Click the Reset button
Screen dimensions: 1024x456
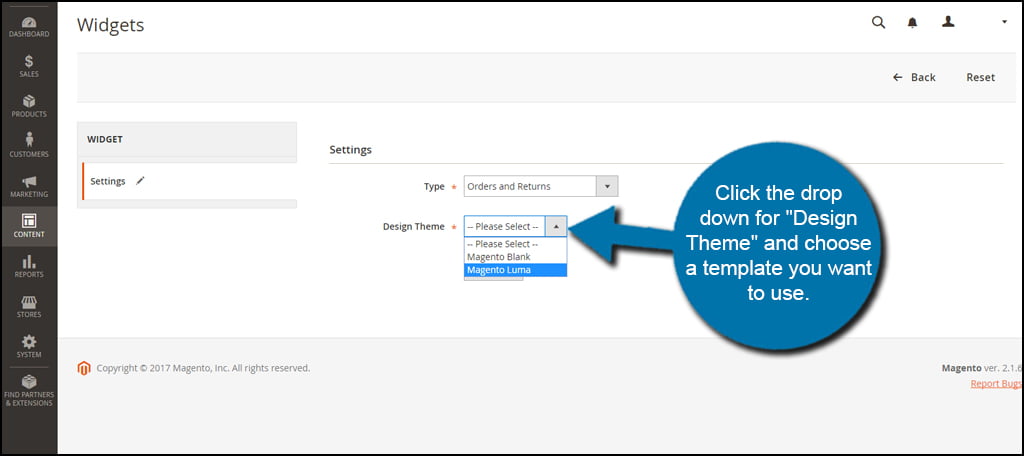click(x=980, y=77)
